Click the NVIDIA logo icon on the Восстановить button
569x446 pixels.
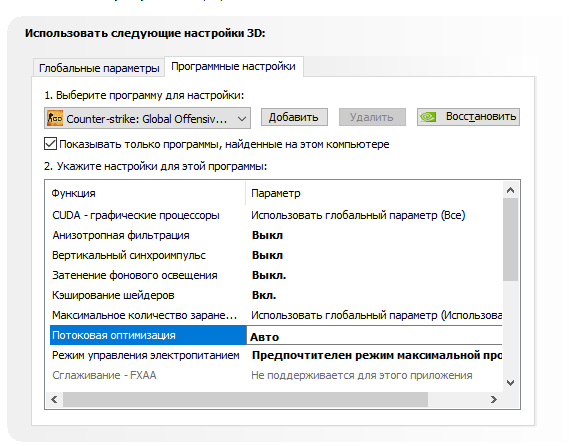coord(428,117)
